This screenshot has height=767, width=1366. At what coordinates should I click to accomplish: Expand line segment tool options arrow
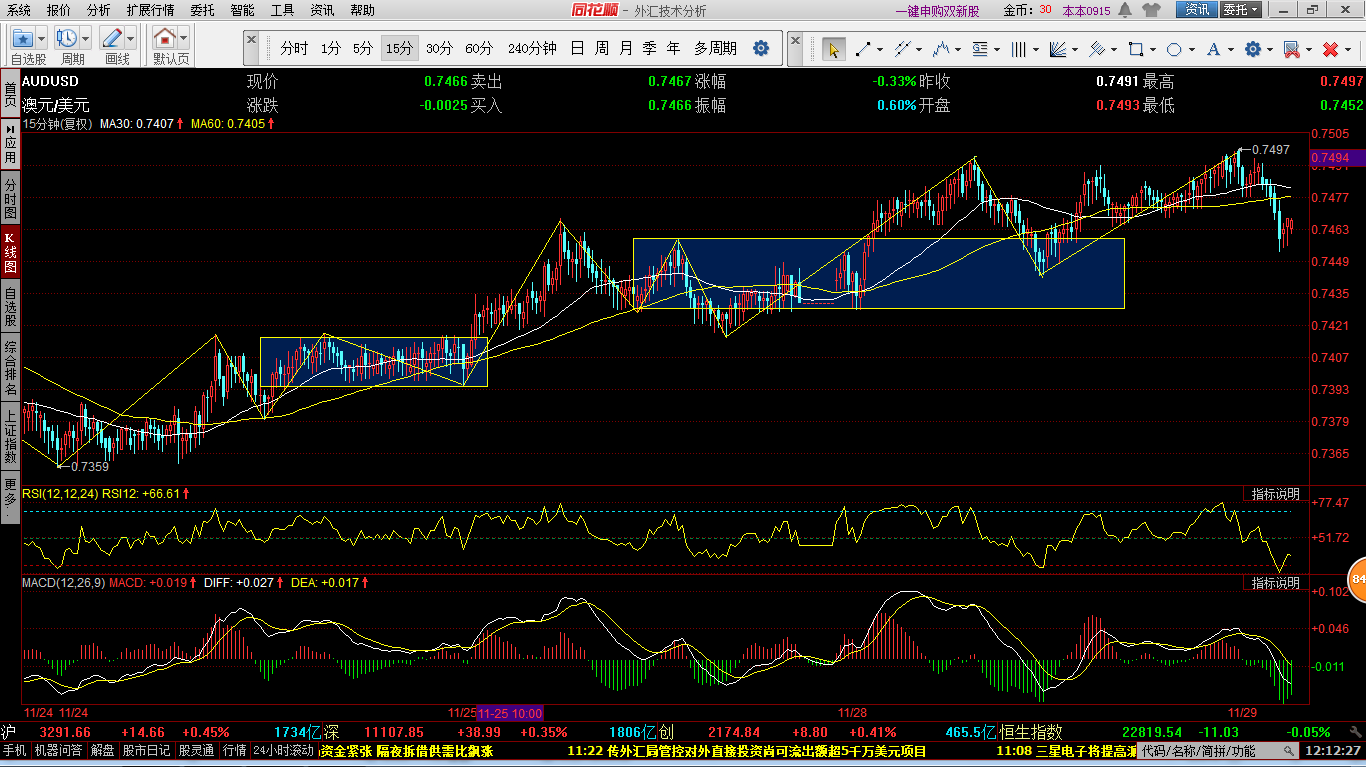point(878,49)
